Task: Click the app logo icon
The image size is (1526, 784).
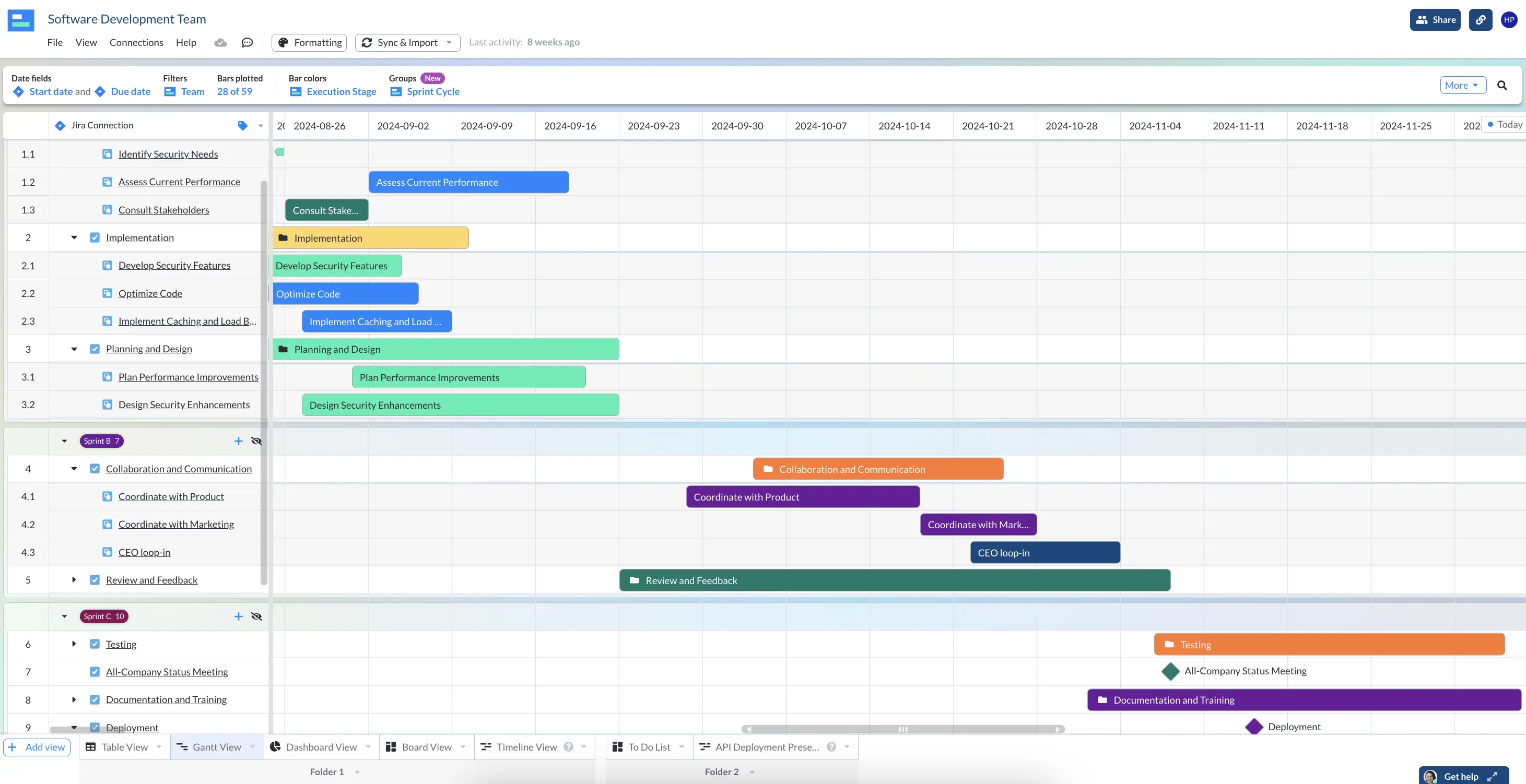Action: click(x=21, y=20)
